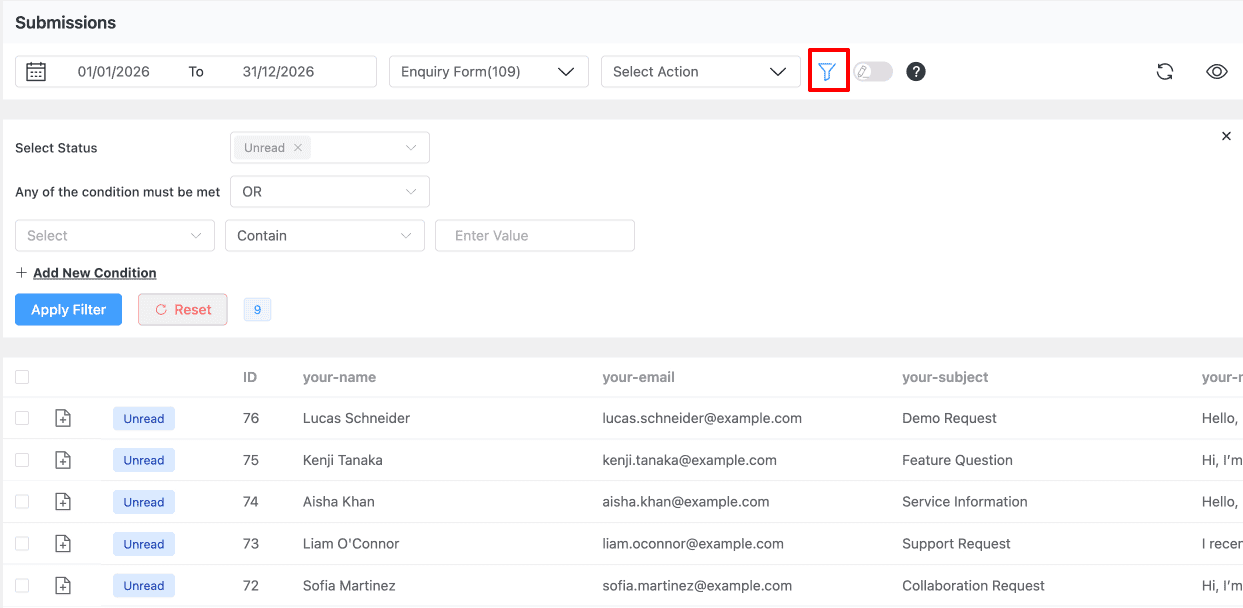Toggle the edit mode switch
Screen dimensions: 1243x608
point(873,72)
